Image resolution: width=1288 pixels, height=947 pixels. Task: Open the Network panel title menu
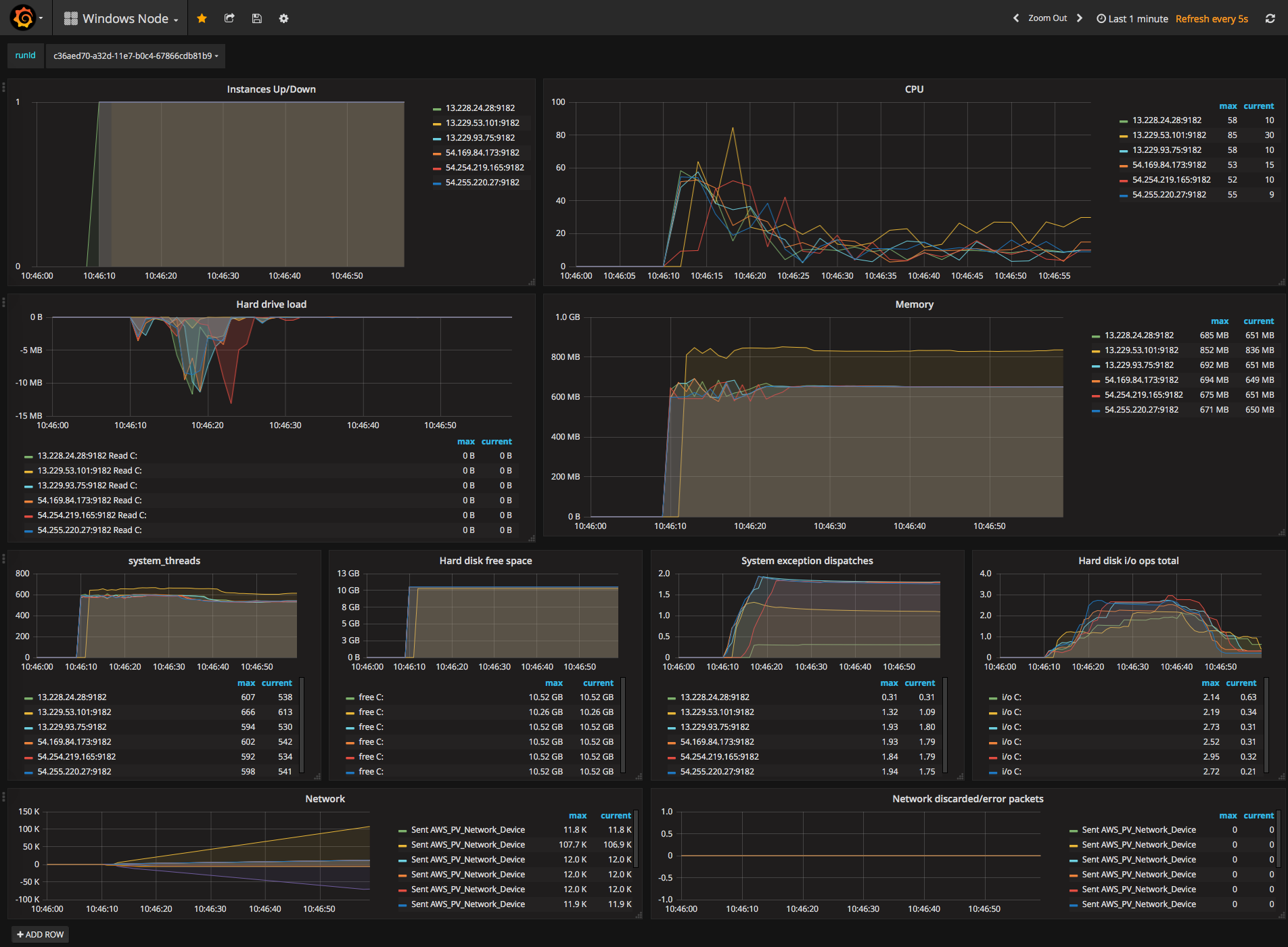click(x=325, y=799)
